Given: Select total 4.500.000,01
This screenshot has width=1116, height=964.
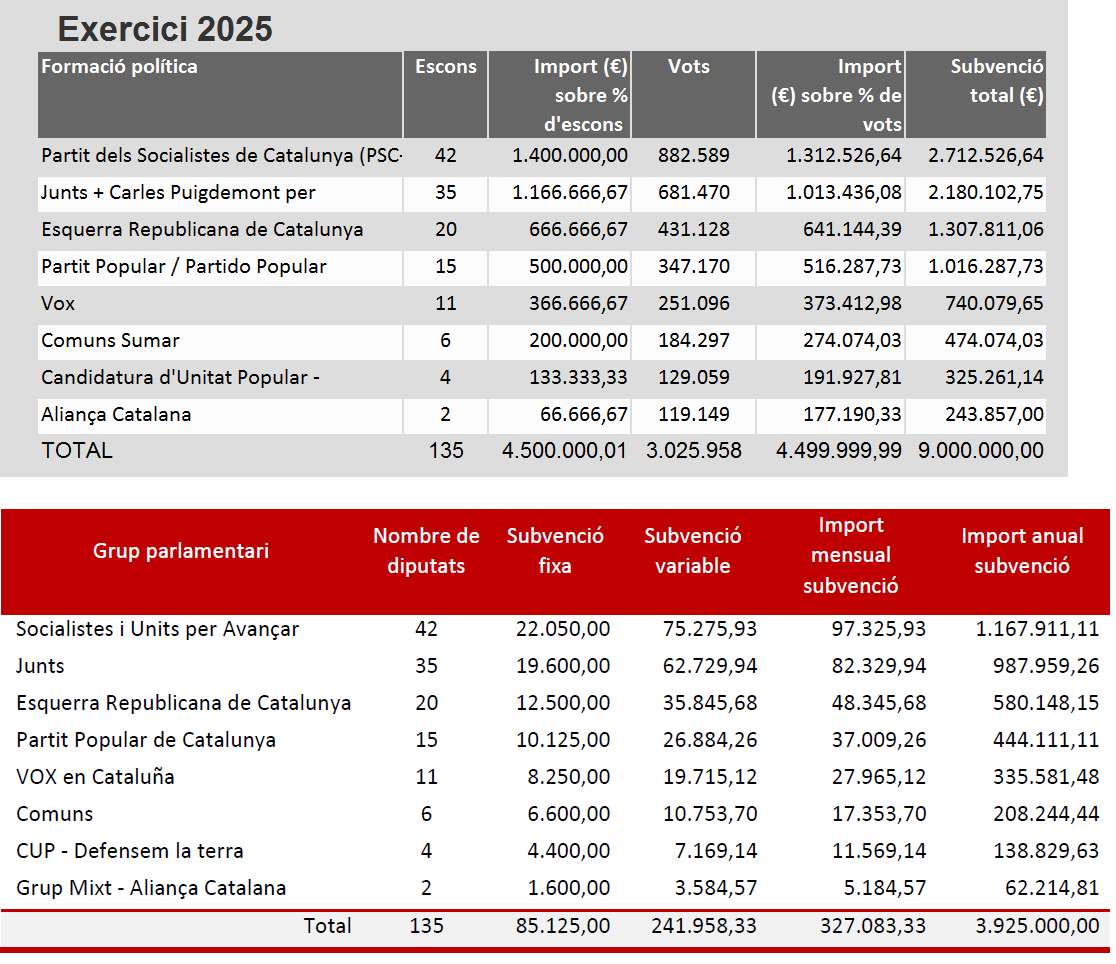Looking at the screenshot, I should tap(564, 451).
